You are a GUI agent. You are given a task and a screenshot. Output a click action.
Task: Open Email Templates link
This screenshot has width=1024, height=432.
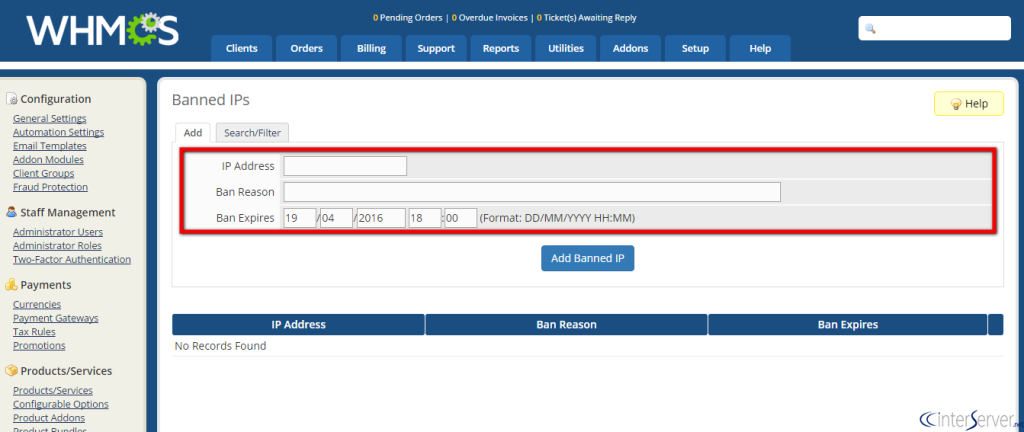point(50,146)
